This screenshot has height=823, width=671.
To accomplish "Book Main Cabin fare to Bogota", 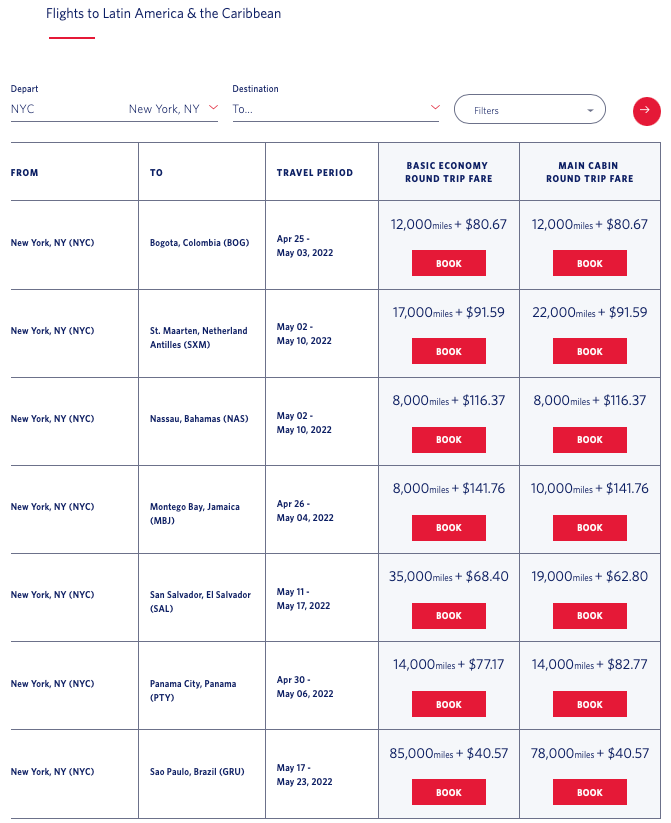I will 590,263.
